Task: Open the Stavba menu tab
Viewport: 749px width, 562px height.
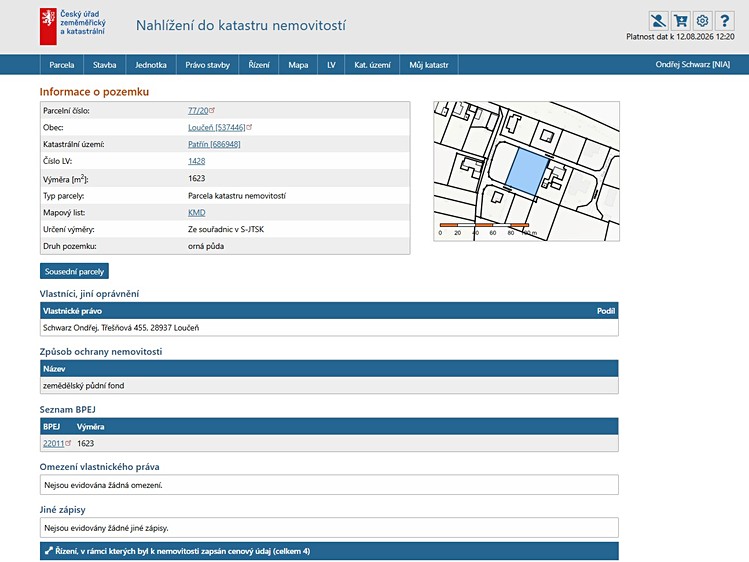Action: 105,65
